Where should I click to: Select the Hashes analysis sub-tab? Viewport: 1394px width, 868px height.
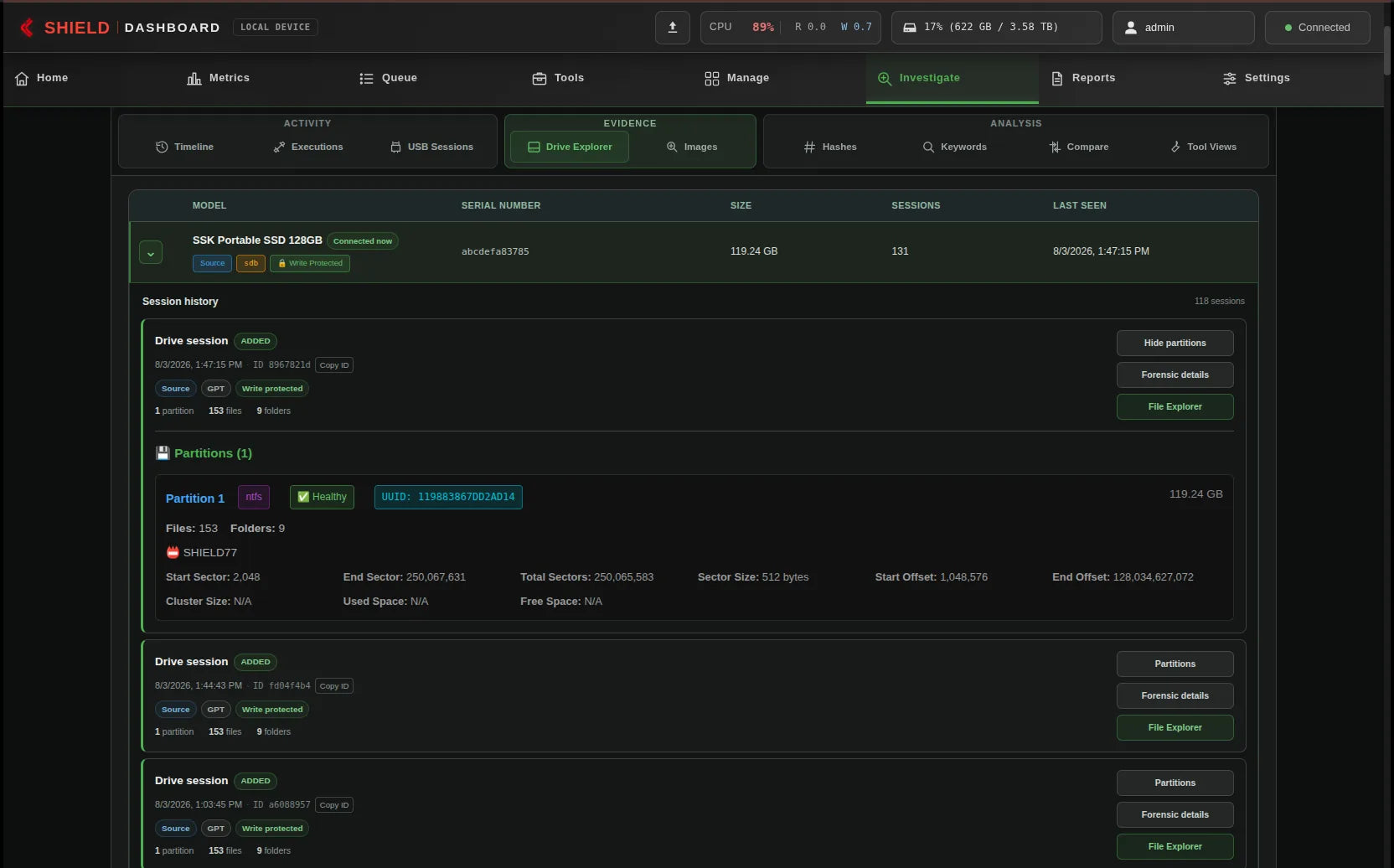[830, 147]
